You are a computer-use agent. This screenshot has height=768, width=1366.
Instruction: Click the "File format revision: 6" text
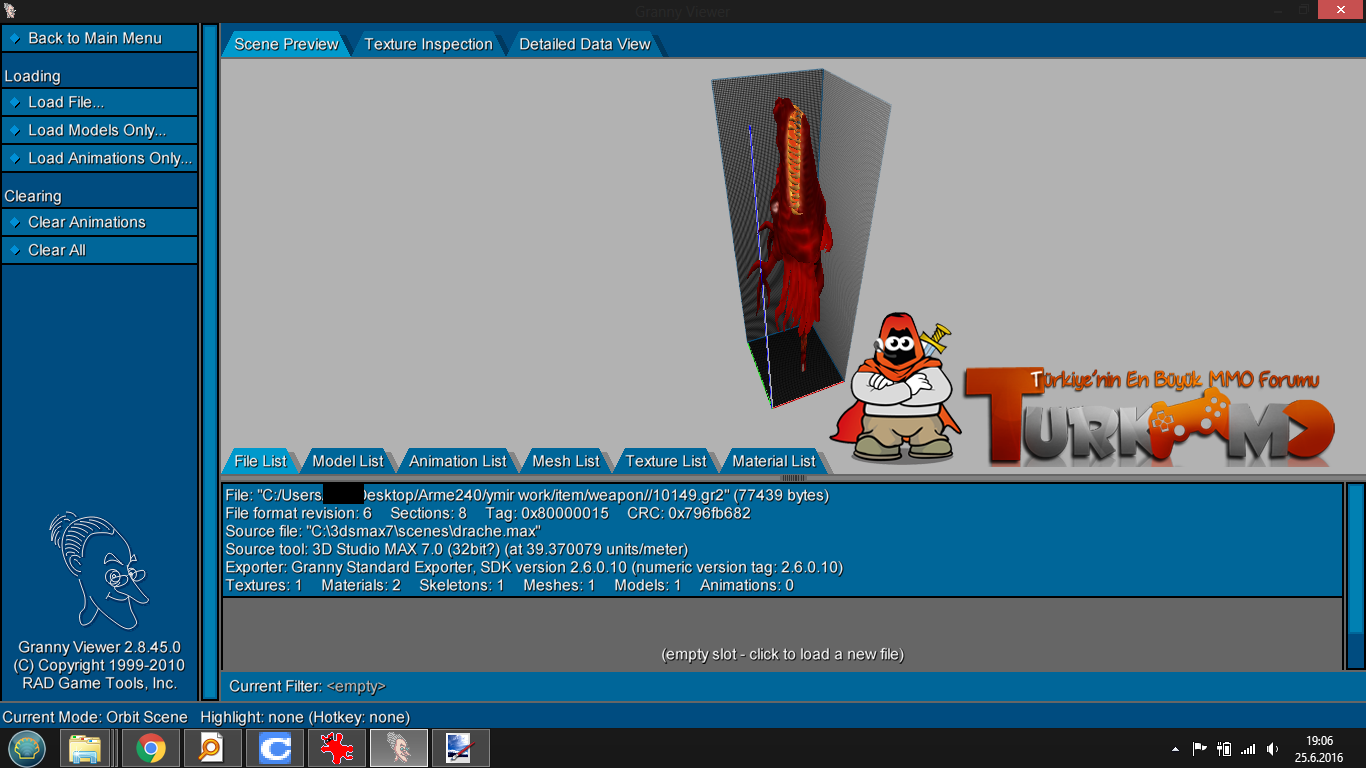pyautogui.click(x=298, y=513)
